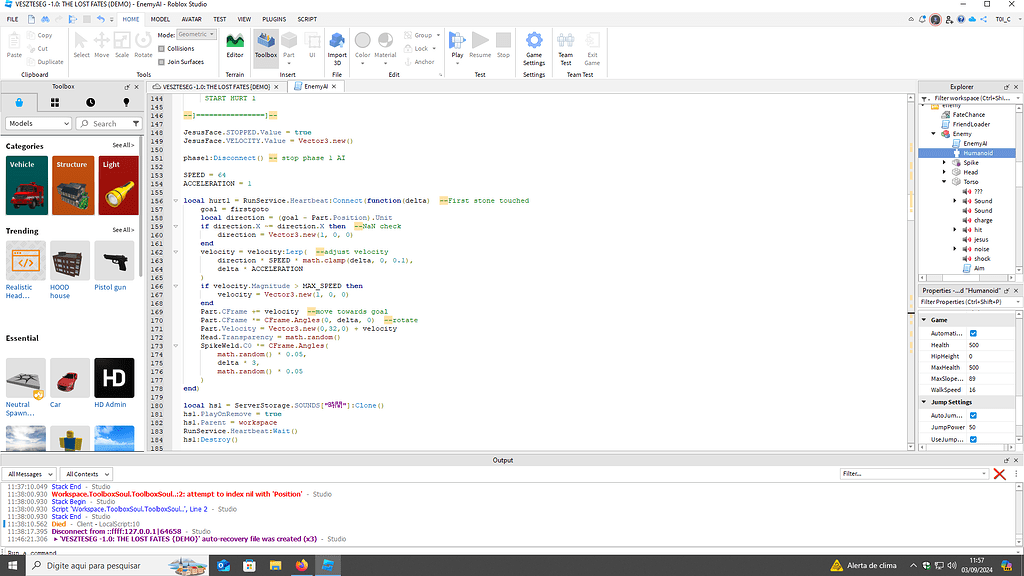Open the VIEW ribbon tab
Viewport: 1024px width, 576px height.
(244, 20)
